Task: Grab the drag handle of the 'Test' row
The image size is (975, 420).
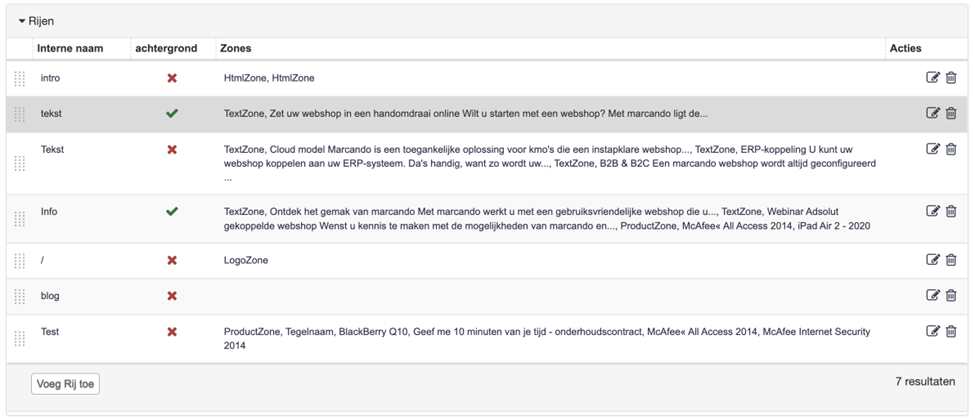Action: 19,338
